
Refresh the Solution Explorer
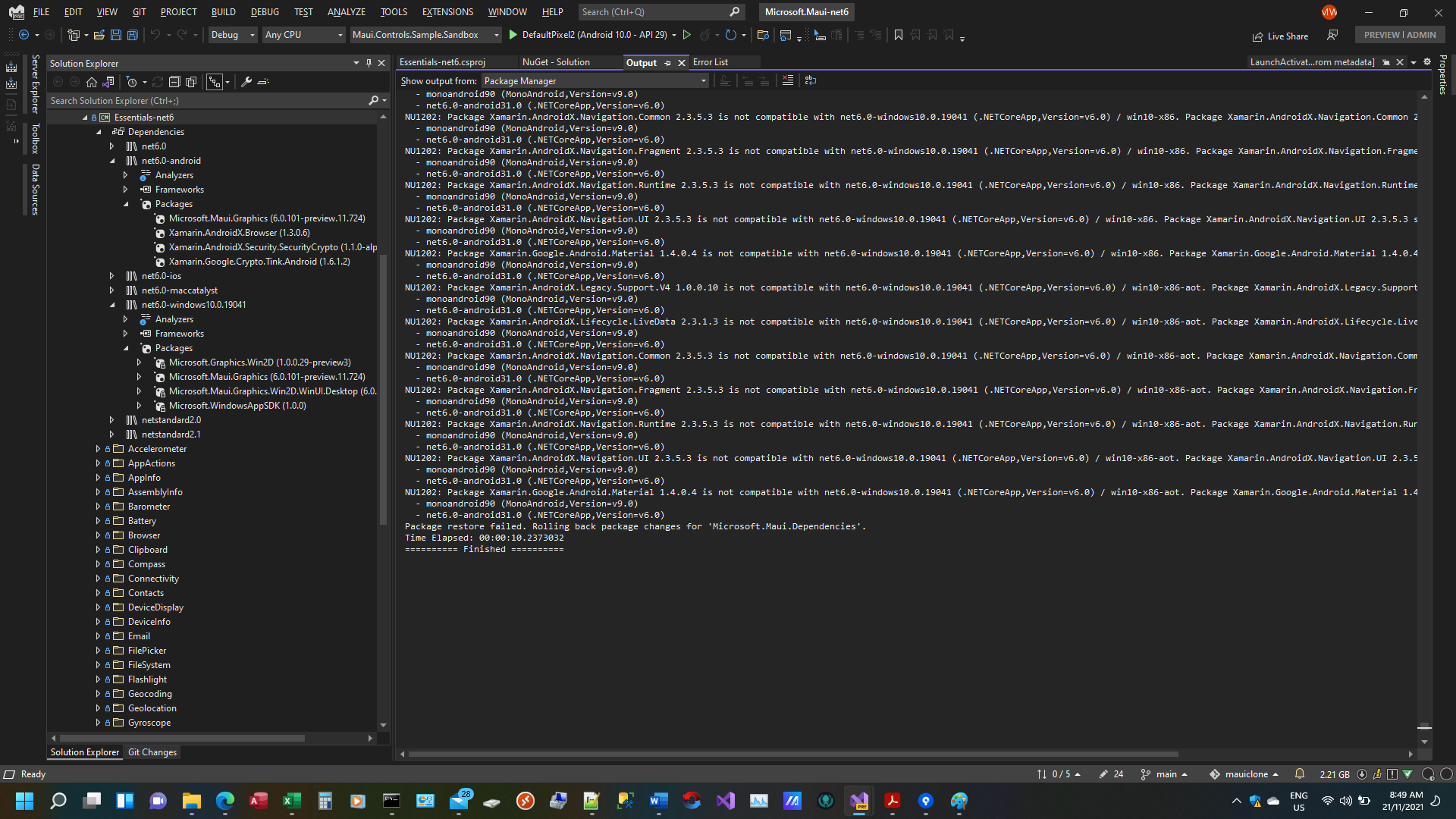pyautogui.click(x=158, y=82)
